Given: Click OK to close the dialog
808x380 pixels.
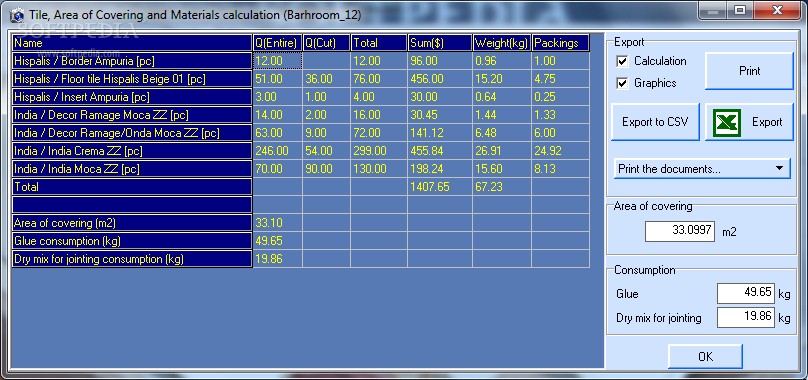Looking at the screenshot, I should [x=705, y=356].
